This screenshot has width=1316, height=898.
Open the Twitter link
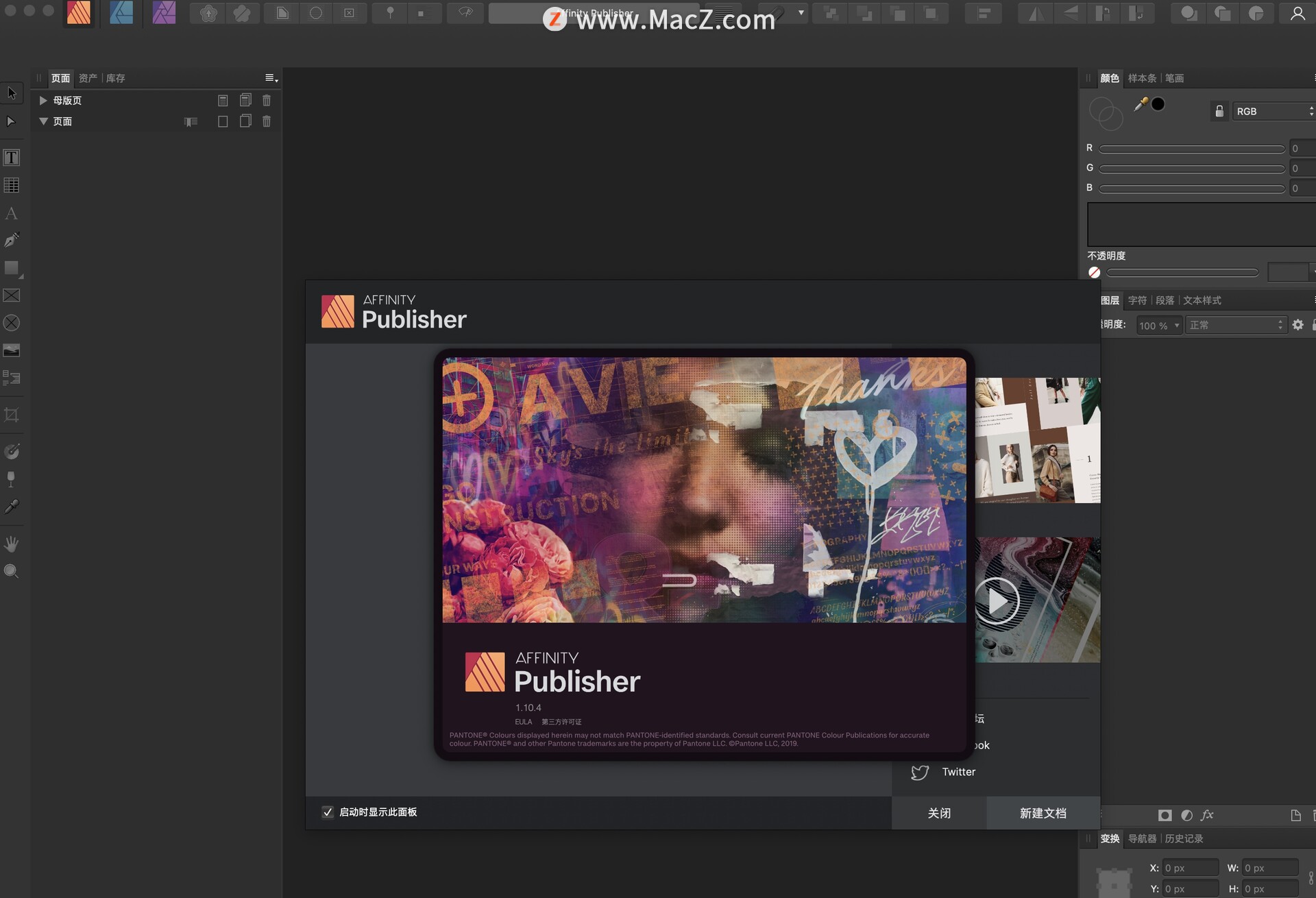tap(958, 772)
